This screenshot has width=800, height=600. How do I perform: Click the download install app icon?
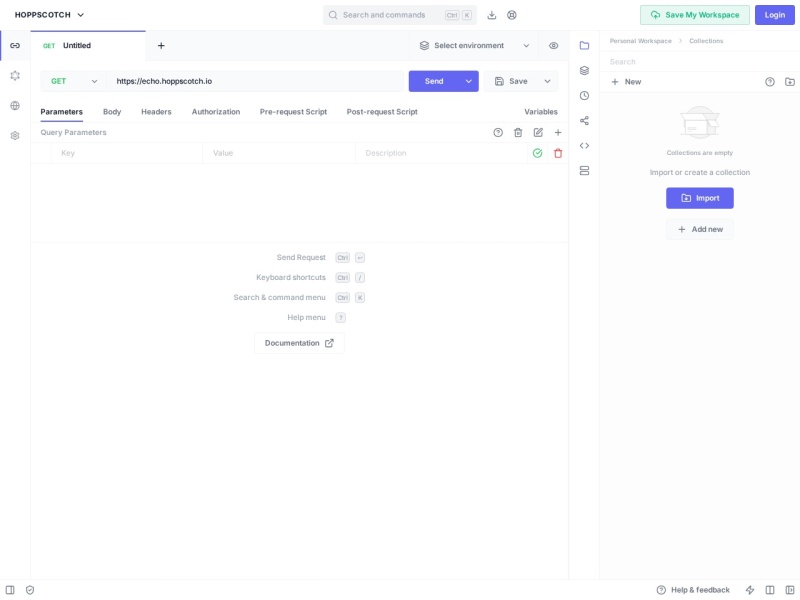click(491, 15)
